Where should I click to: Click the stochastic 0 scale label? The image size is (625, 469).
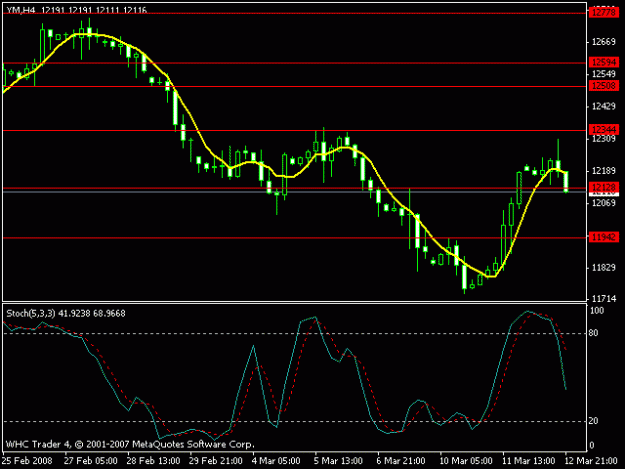point(592,445)
